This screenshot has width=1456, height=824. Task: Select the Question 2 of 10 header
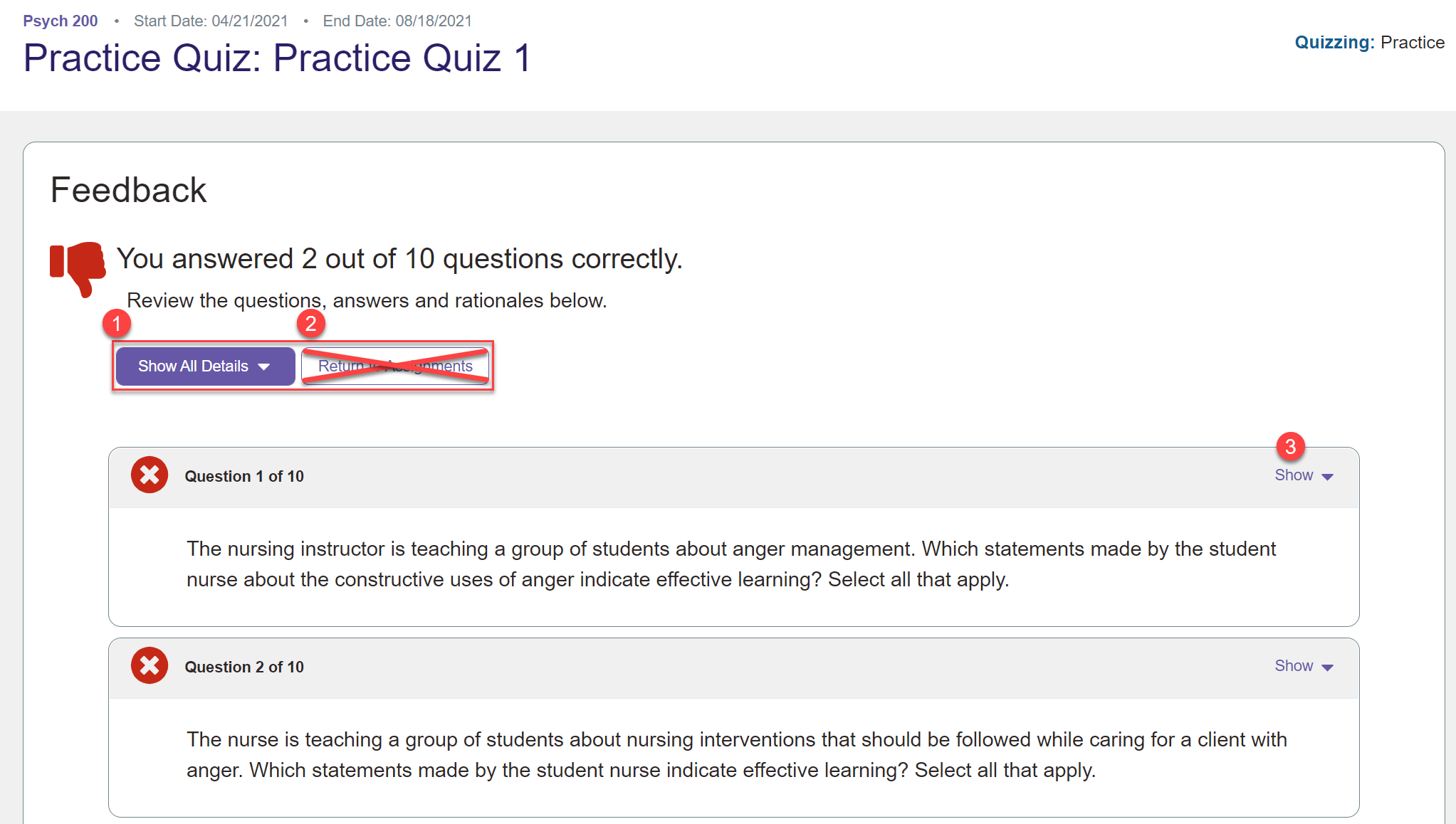pyautogui.click(x=244, y=667)
